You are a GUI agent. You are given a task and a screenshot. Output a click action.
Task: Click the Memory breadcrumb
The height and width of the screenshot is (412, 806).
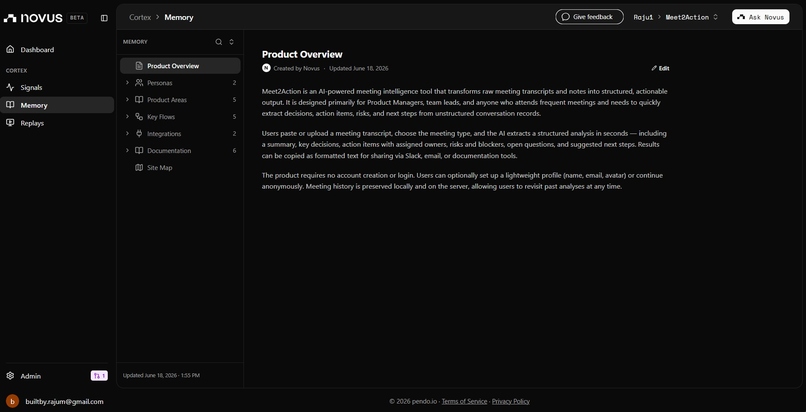click(x=179, y=17)
